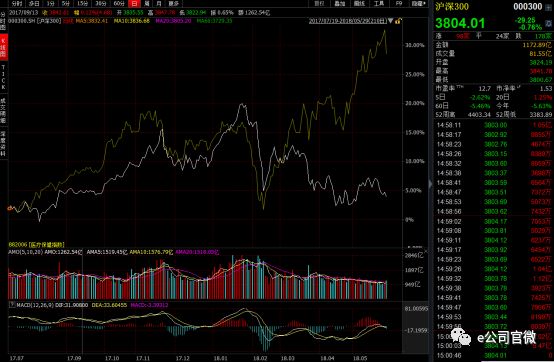Close the volume sub-panel with its X
Viewport: 554px width, 362px height.
tap(426, 251)
